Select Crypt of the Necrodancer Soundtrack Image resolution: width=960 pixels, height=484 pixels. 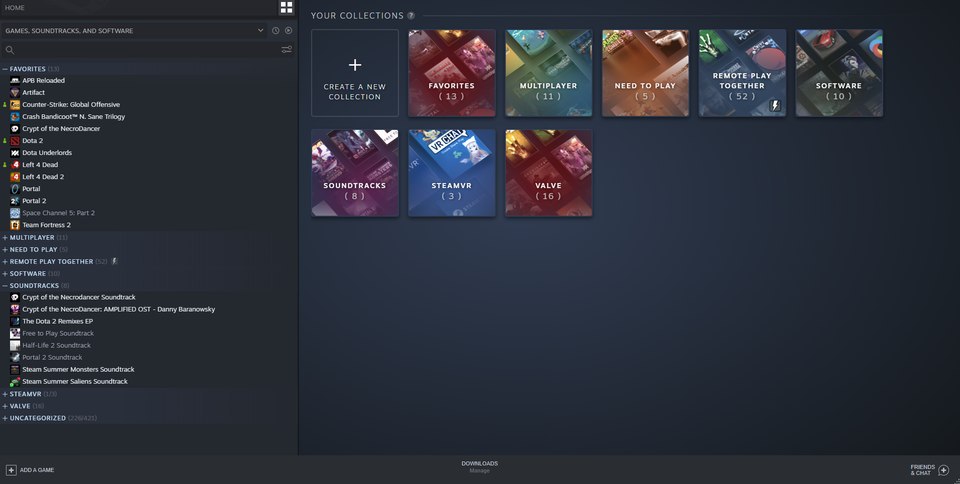(x=79, y=297)
